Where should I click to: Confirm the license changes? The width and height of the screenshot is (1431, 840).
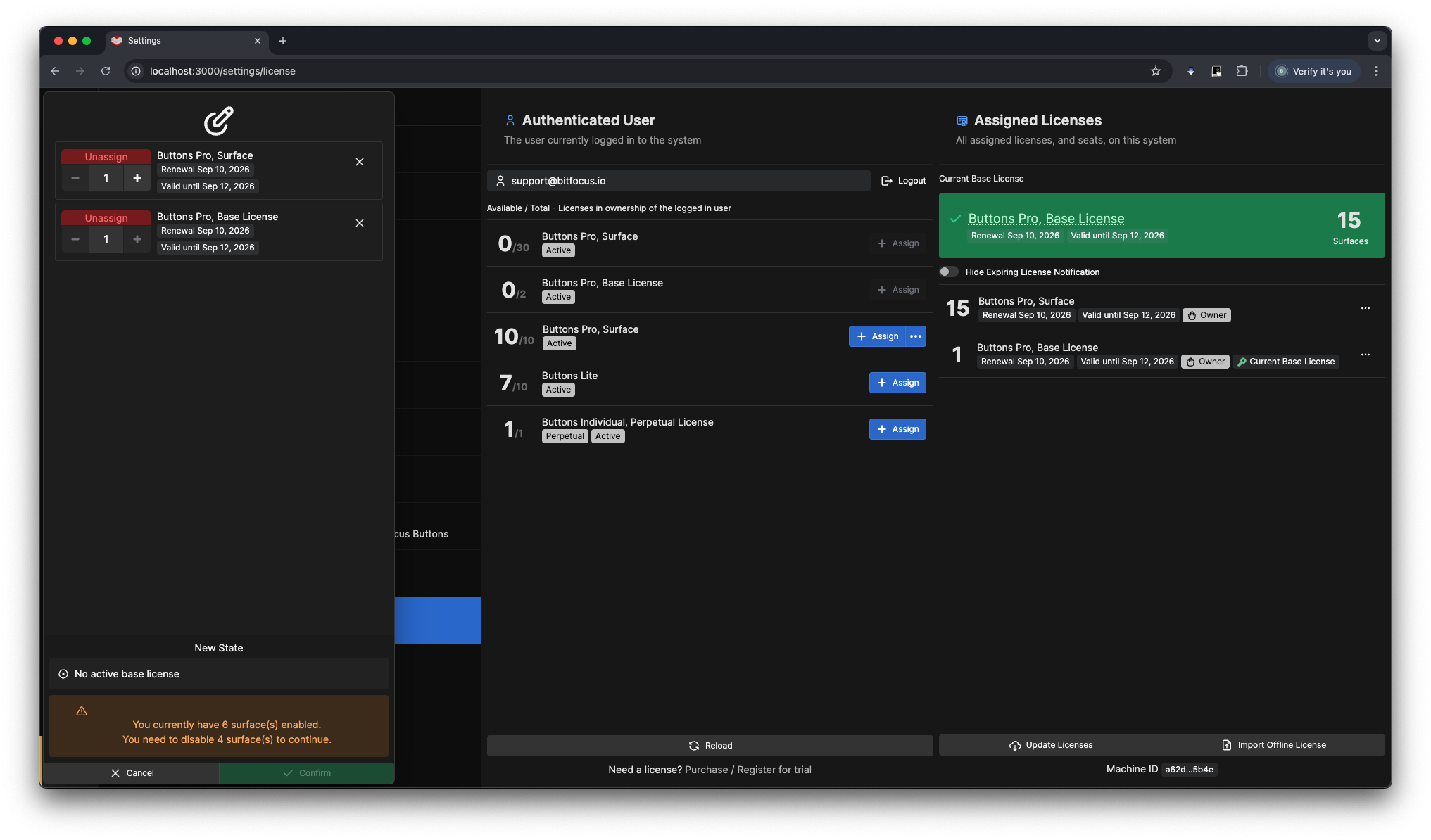coord(307,772)
